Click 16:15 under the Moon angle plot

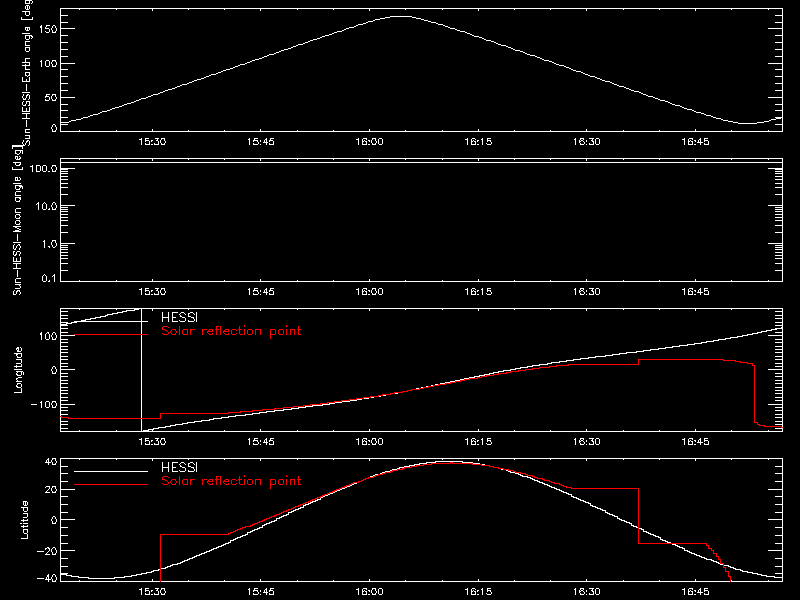(x=478, y=291)
